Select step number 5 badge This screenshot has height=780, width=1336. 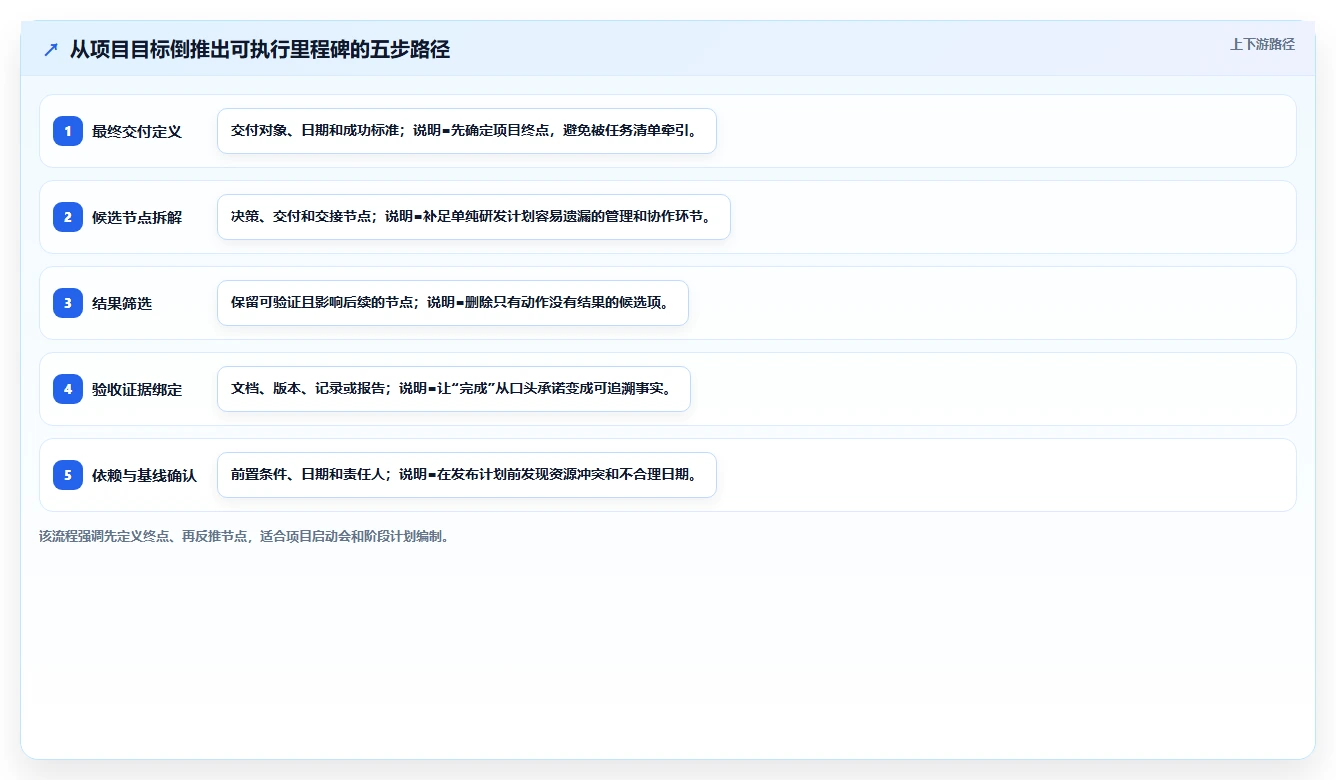point(68,475)
